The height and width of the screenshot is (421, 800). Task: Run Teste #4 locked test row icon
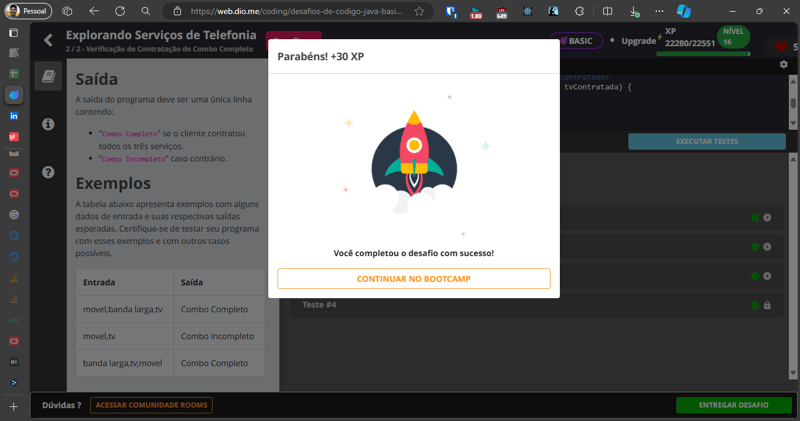(x=767, y=305)
